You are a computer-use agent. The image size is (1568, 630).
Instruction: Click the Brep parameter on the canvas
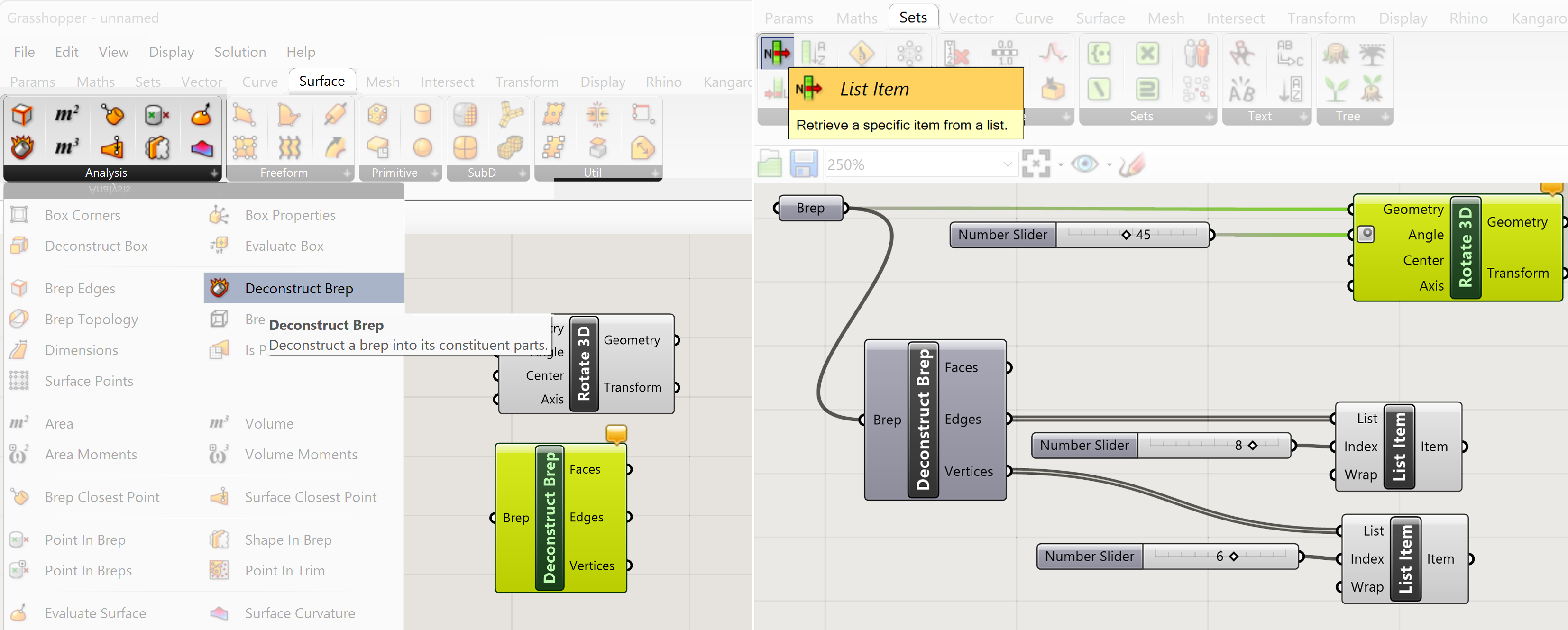(x=810, y=208)
